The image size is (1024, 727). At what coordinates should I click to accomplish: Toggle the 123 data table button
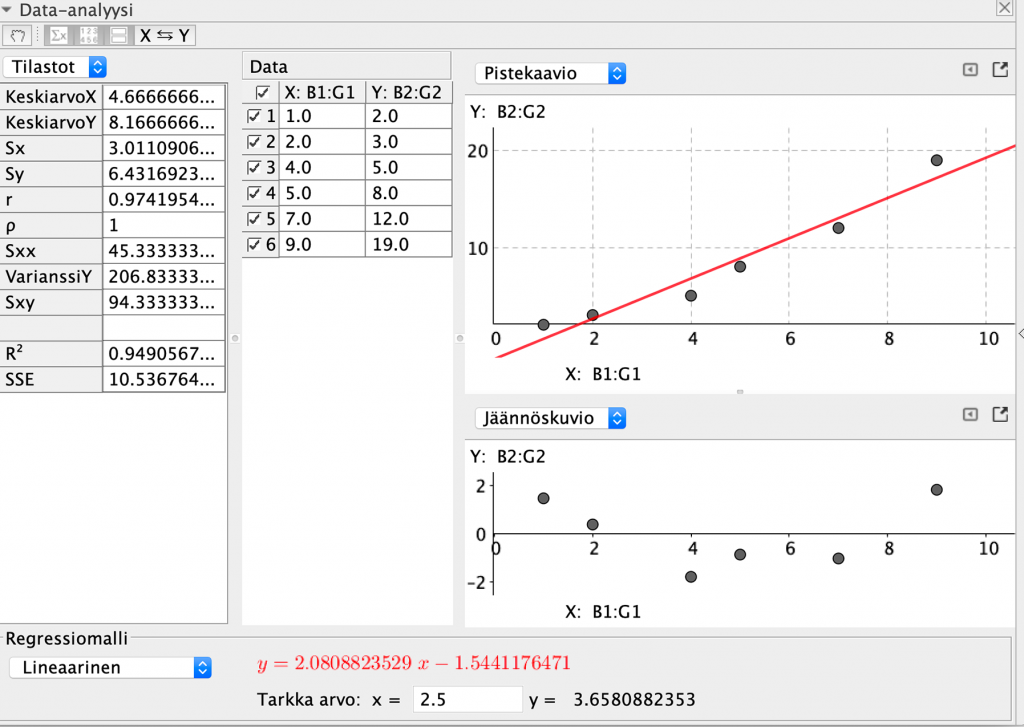tap(88, 35)
